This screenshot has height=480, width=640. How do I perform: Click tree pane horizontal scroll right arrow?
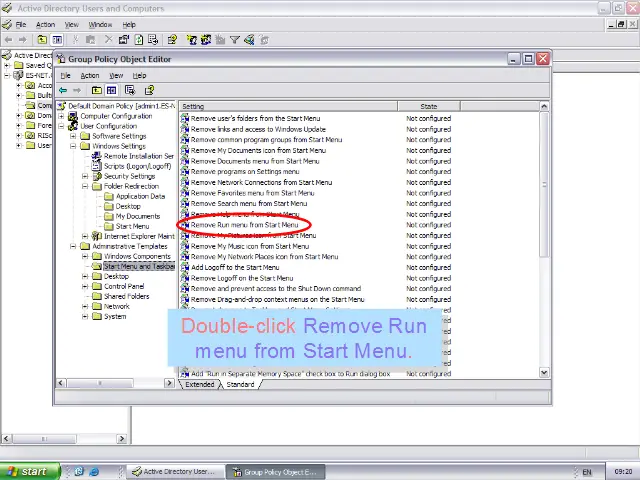coord(169,383)
